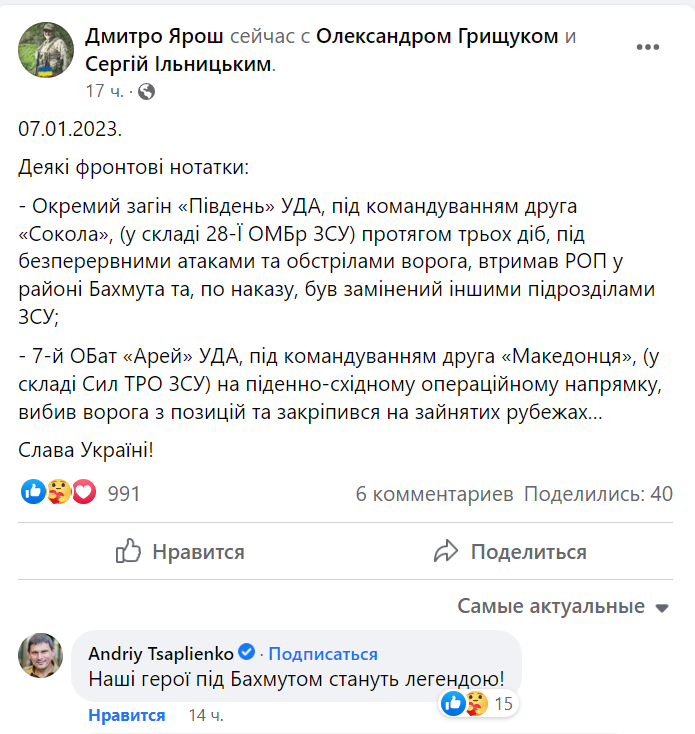Viewport: 695px width, 734px height.
Task: Open the comment's 15 reactions badge
Action: click(x=478, y=704)
